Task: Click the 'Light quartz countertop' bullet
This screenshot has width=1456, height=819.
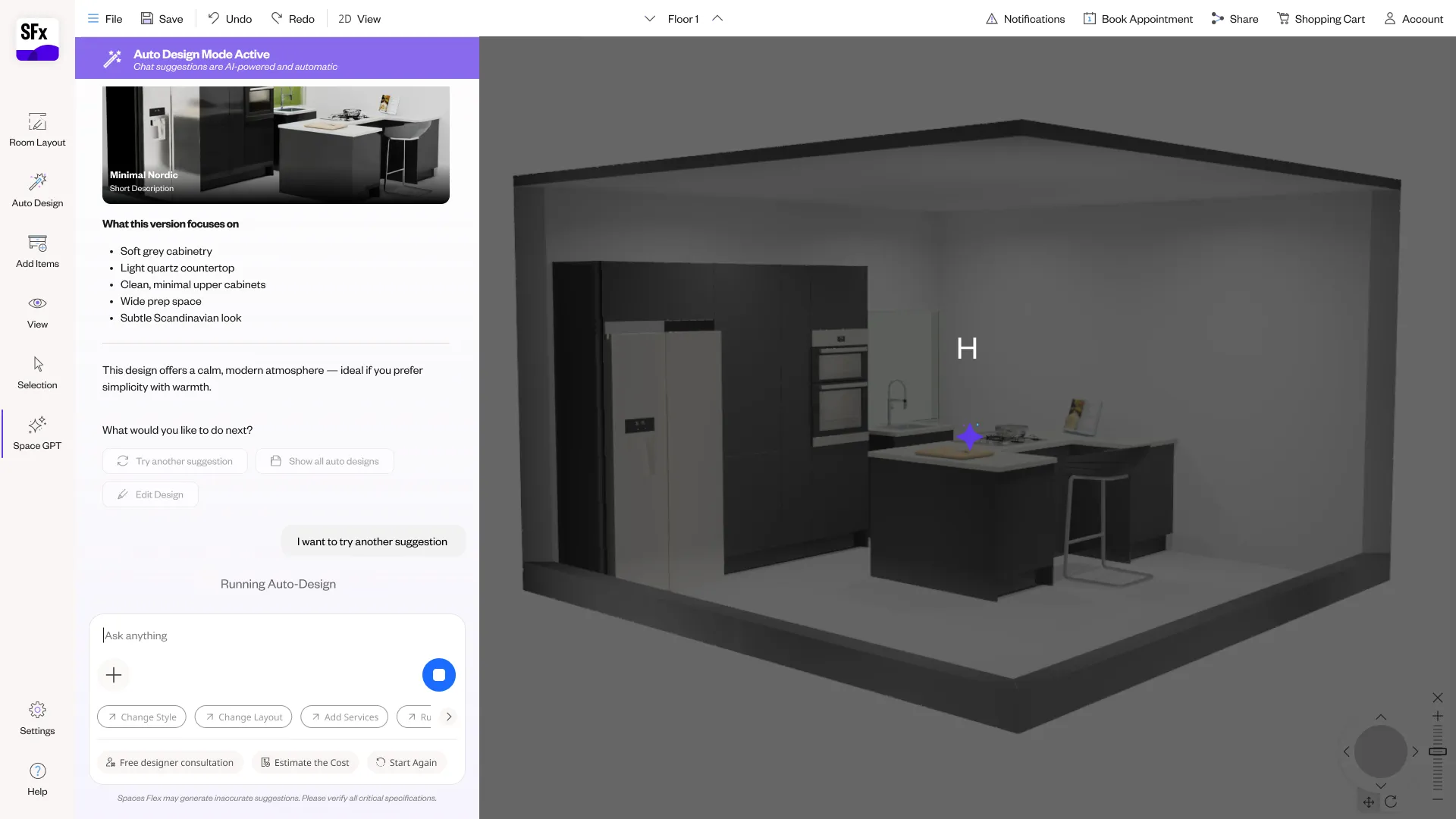Action: click(177, 268)
